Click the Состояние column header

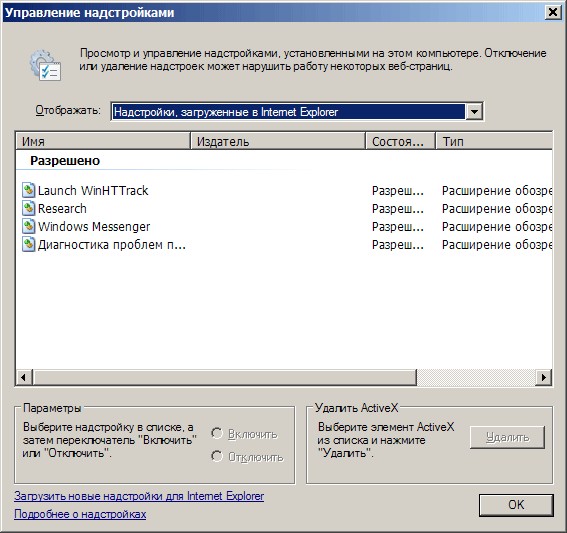(x=400, y=141)
